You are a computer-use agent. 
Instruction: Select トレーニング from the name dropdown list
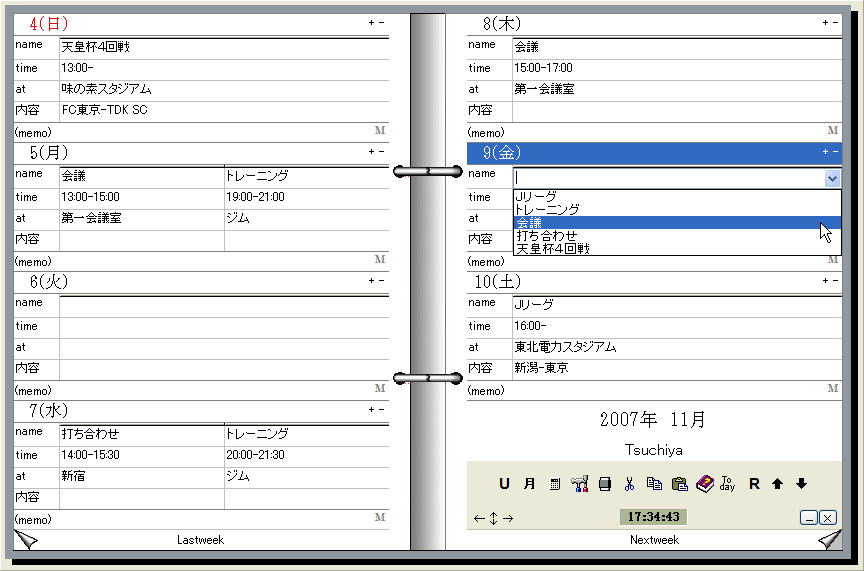pyautogui.click(x=677, y=209)
